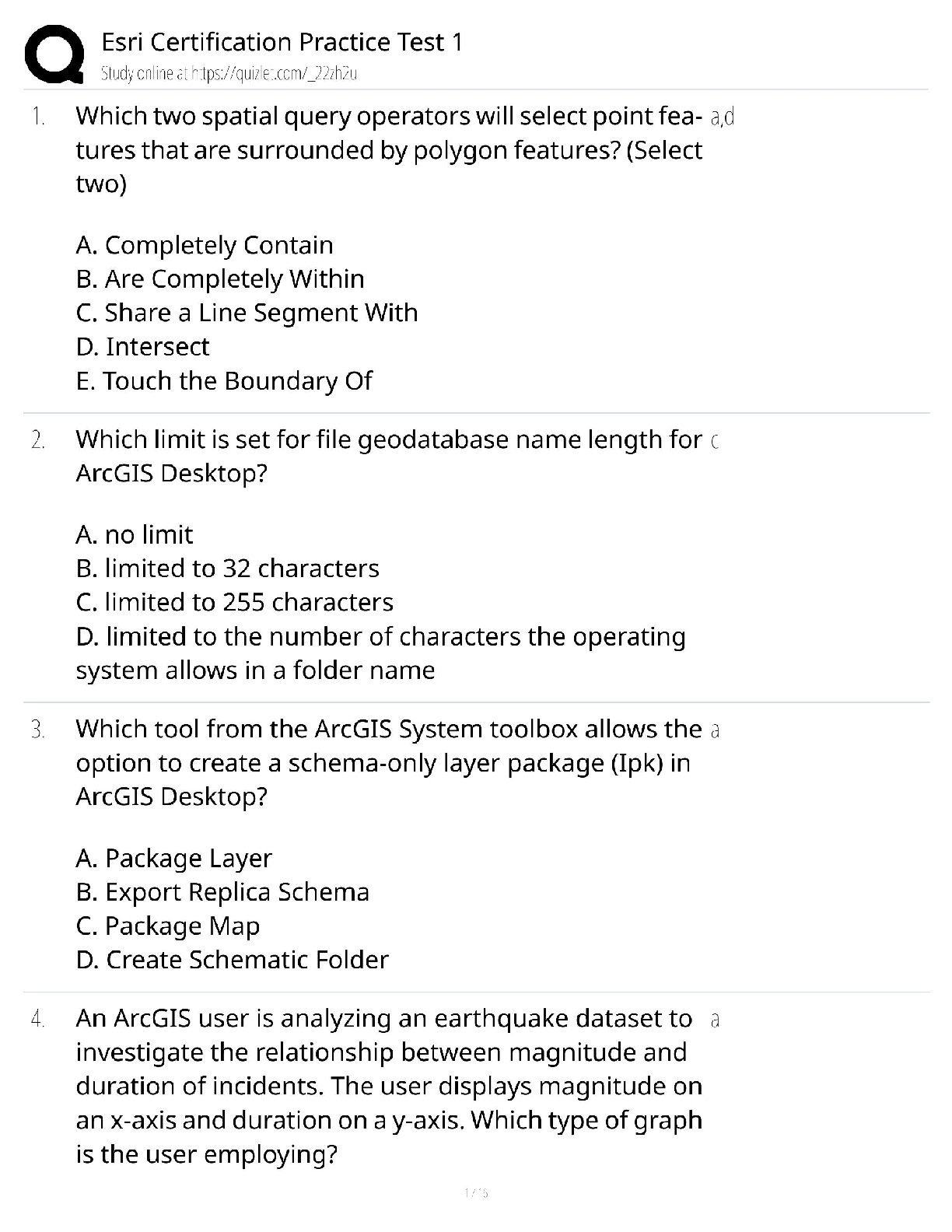Choose option B. limited to 32 characters
Viewport: 952px width, 1232px height.
pos(228,569)
